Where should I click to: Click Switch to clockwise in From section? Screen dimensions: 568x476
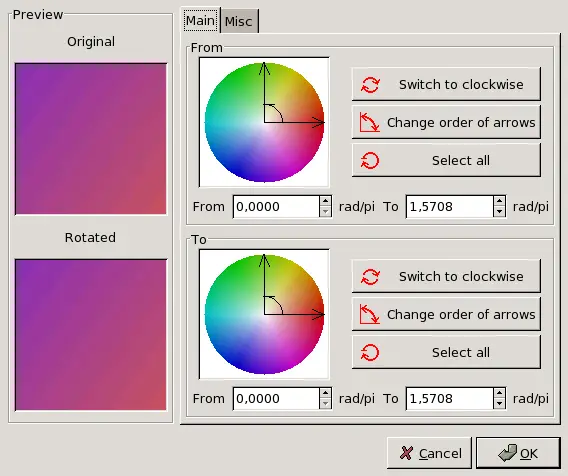click(x=446, y=84)
